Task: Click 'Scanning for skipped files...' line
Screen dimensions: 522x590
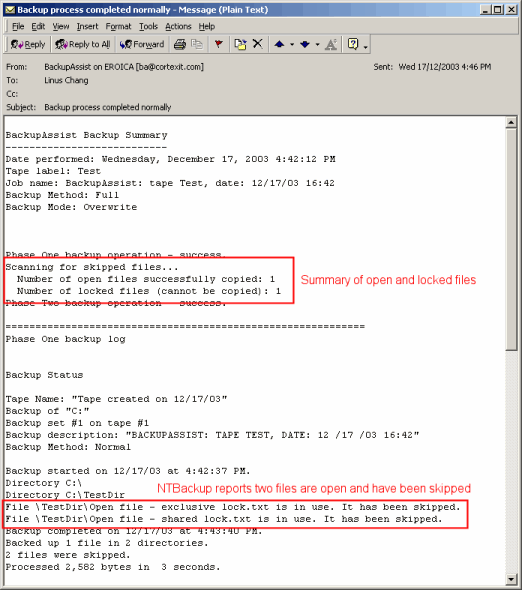Action: pos(92,267)
